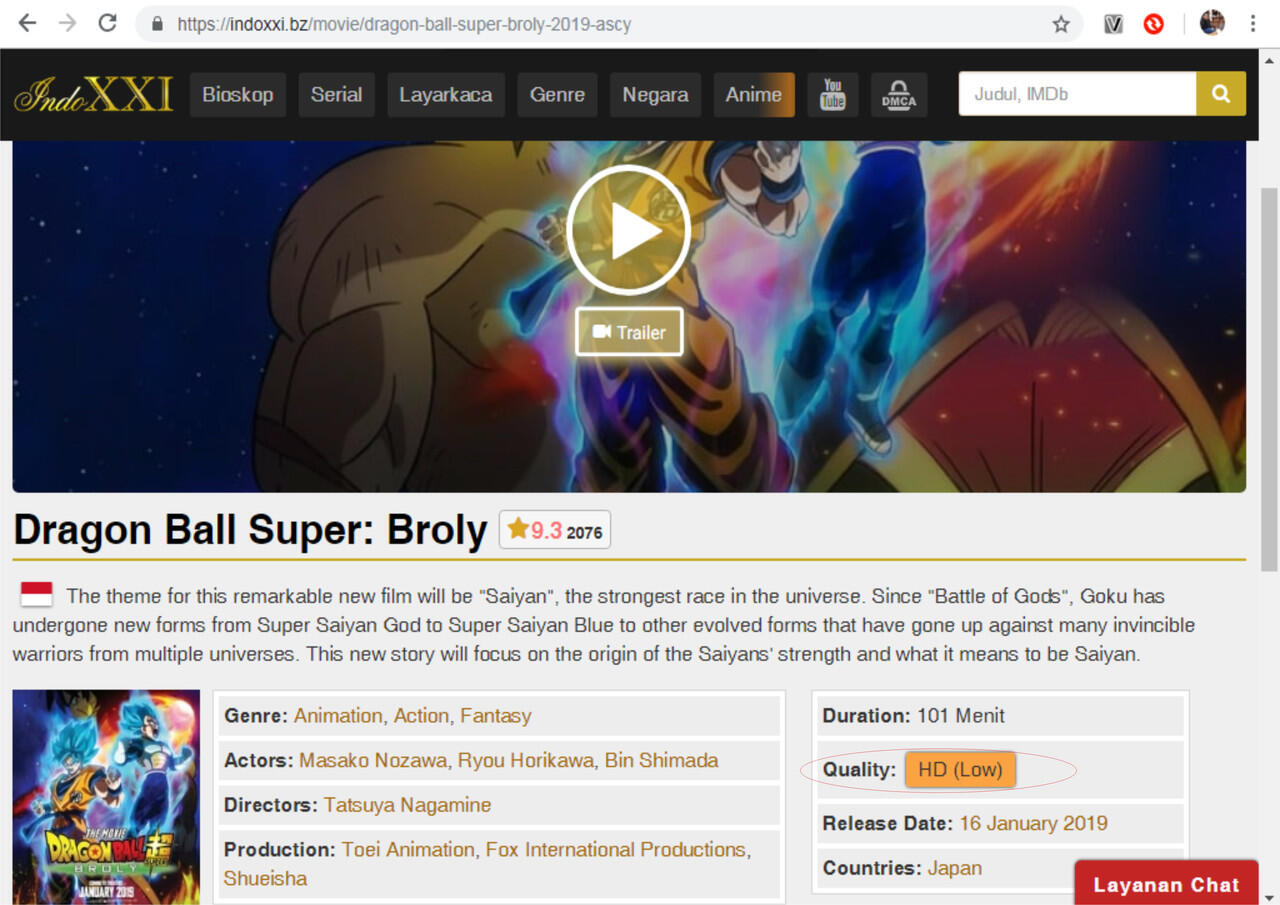This screenshot has height=905, width=1280.
Task: Open the Chrome profile avatar
Action: click(1212, 23)
